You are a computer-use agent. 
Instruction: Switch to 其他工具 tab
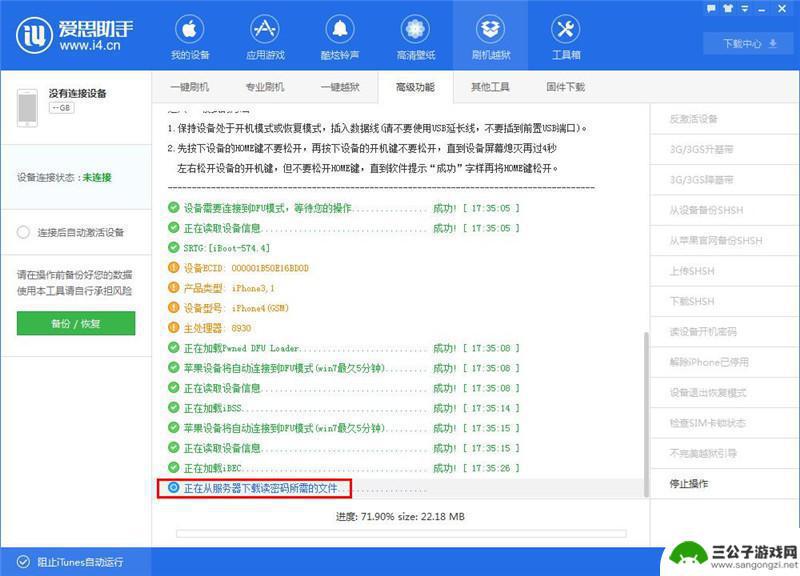(x=490, y=87)
